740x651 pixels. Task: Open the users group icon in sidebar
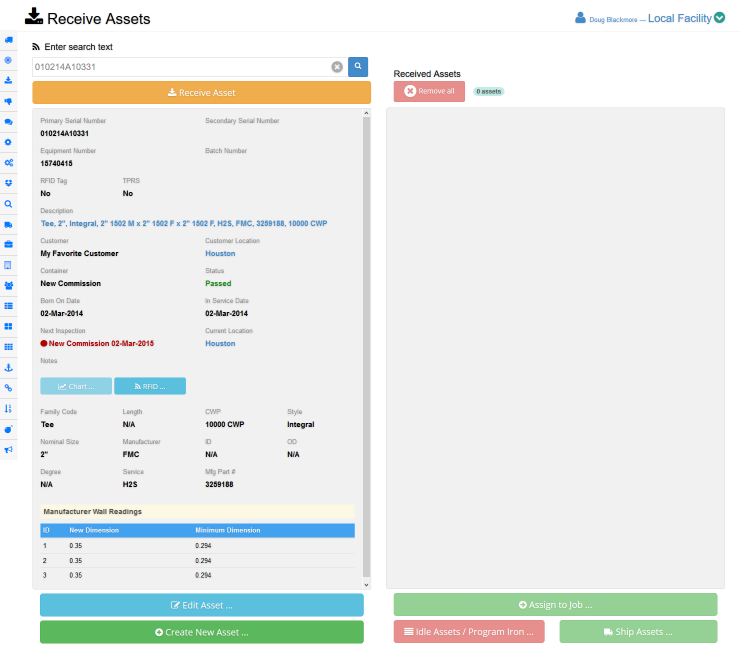point(9,285)
